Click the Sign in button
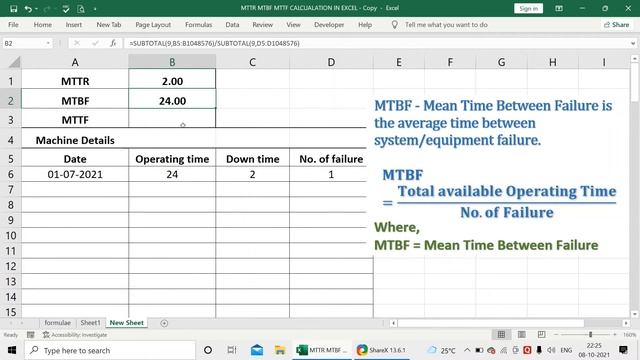Screen dimensions: 640x360 click(529, 8)
